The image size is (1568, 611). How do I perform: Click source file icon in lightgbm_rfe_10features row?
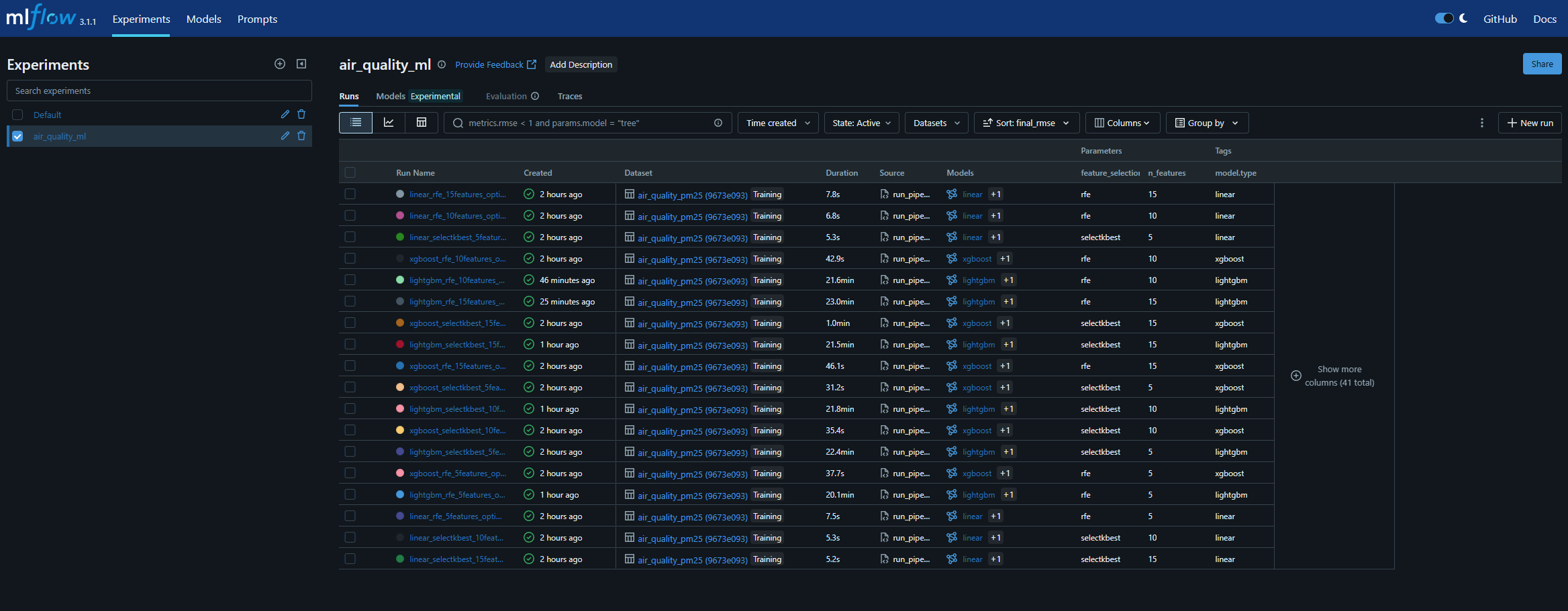[885, 280]
